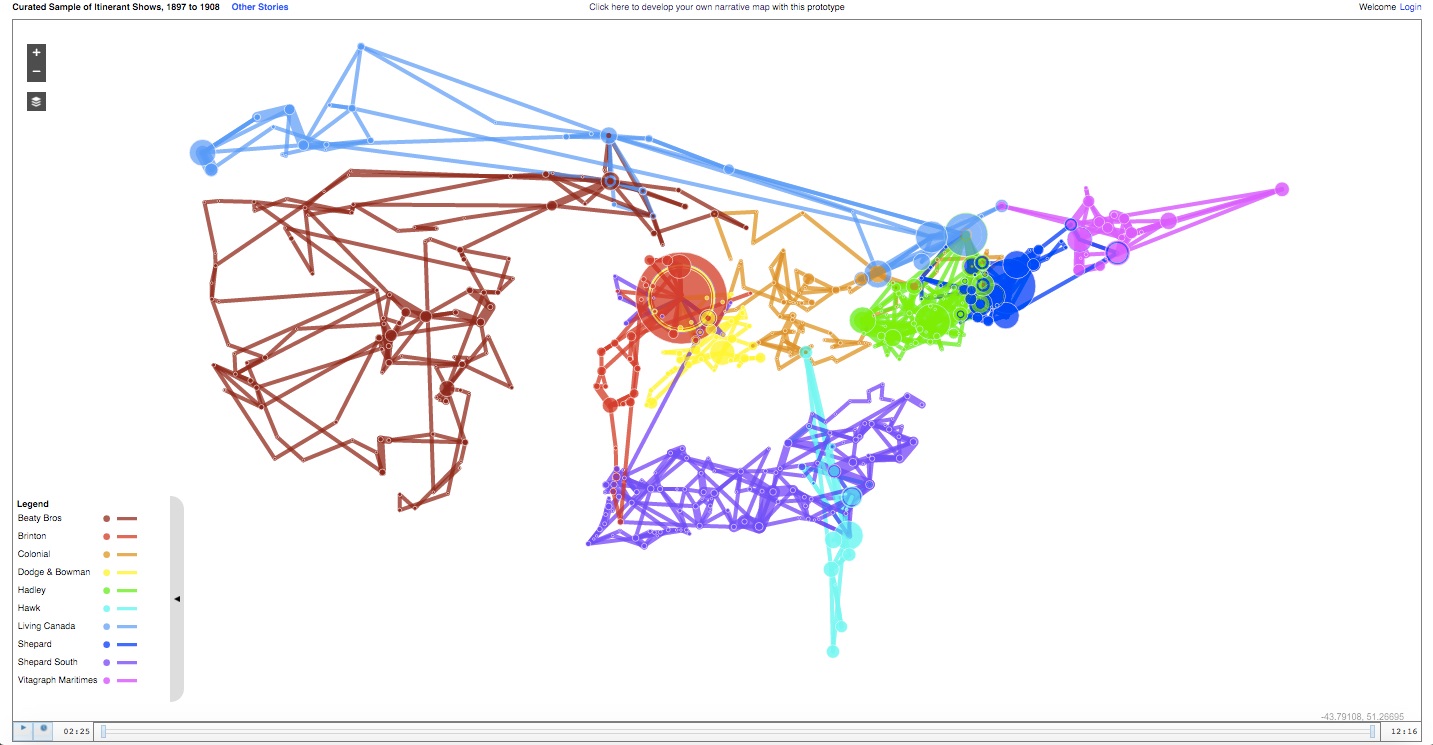Zoom in on the map
The image size is (1433, 745).
[x=36, y=52]
